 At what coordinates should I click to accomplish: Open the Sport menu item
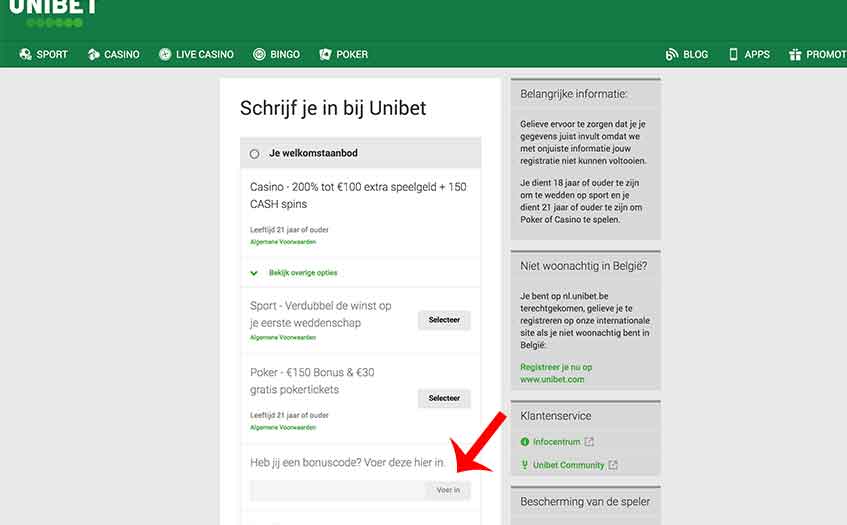tap(43, 54)
